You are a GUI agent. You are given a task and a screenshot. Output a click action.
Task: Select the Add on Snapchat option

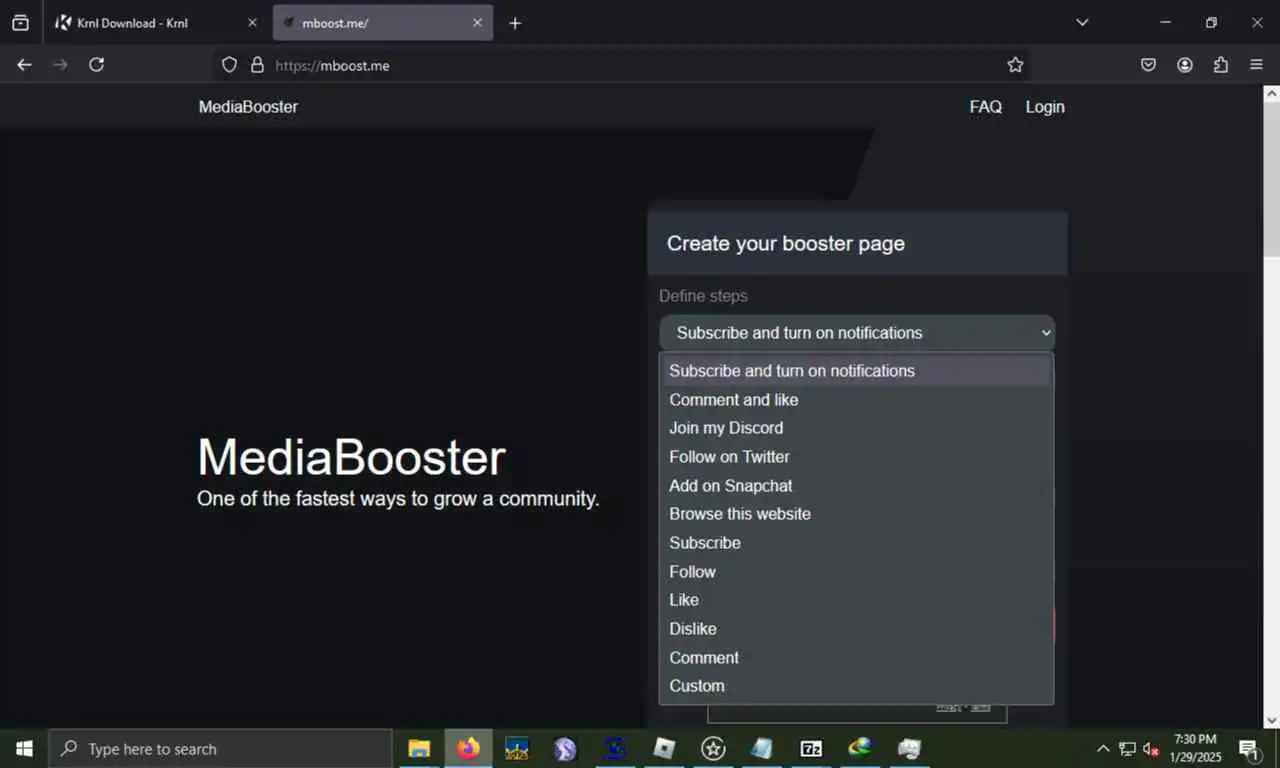[856, 486]
